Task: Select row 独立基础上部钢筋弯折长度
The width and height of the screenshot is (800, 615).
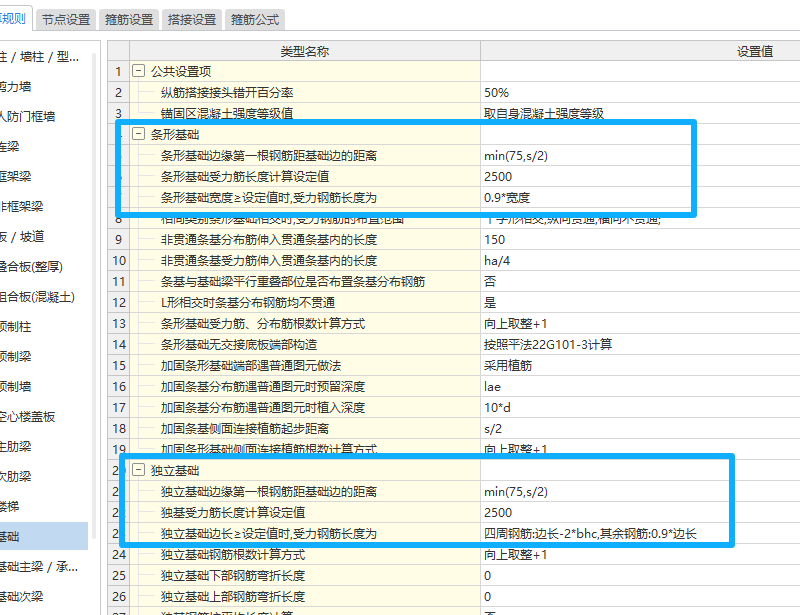Action: tap(305, 596)
